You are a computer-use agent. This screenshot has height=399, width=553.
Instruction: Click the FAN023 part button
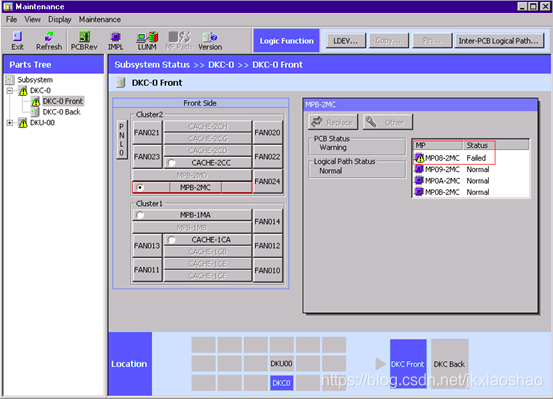[147, 156]
